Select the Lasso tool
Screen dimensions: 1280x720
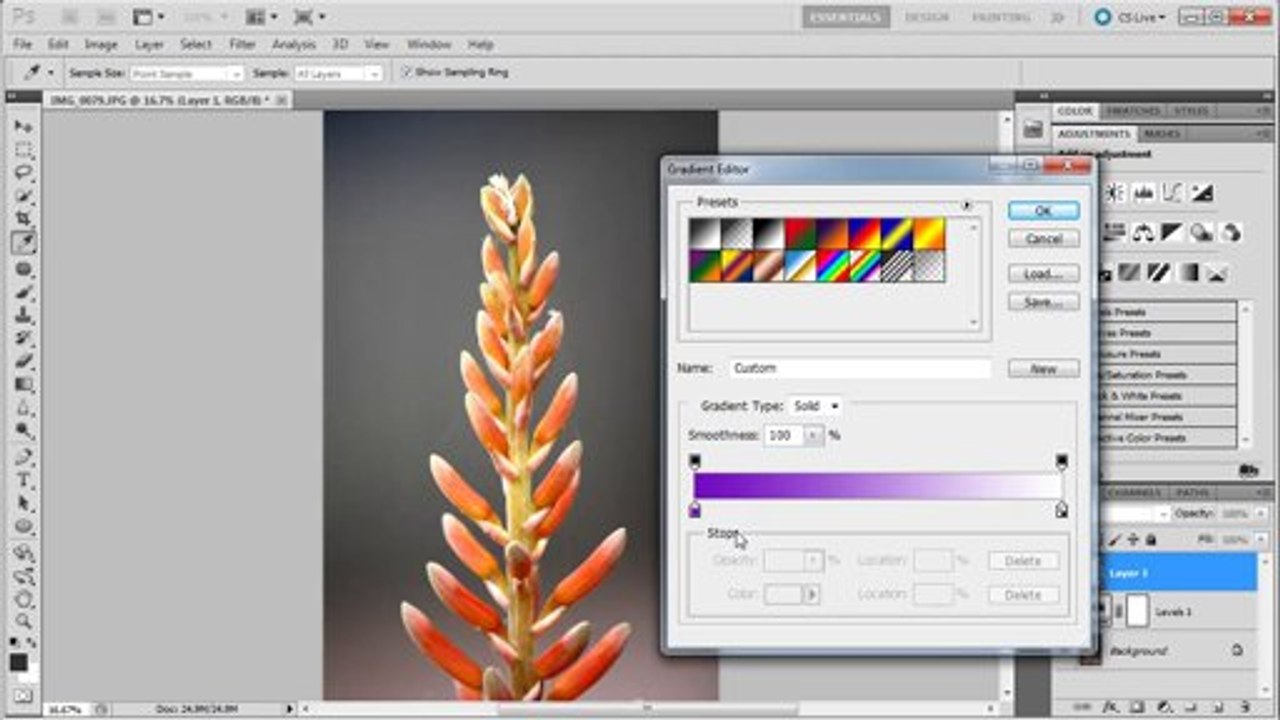pos(23,173)
